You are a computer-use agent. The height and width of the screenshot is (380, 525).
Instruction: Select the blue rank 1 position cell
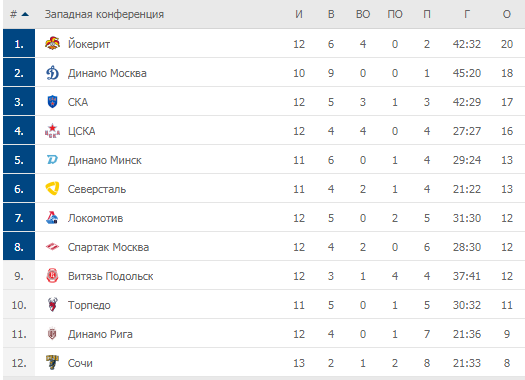point(19,43)
